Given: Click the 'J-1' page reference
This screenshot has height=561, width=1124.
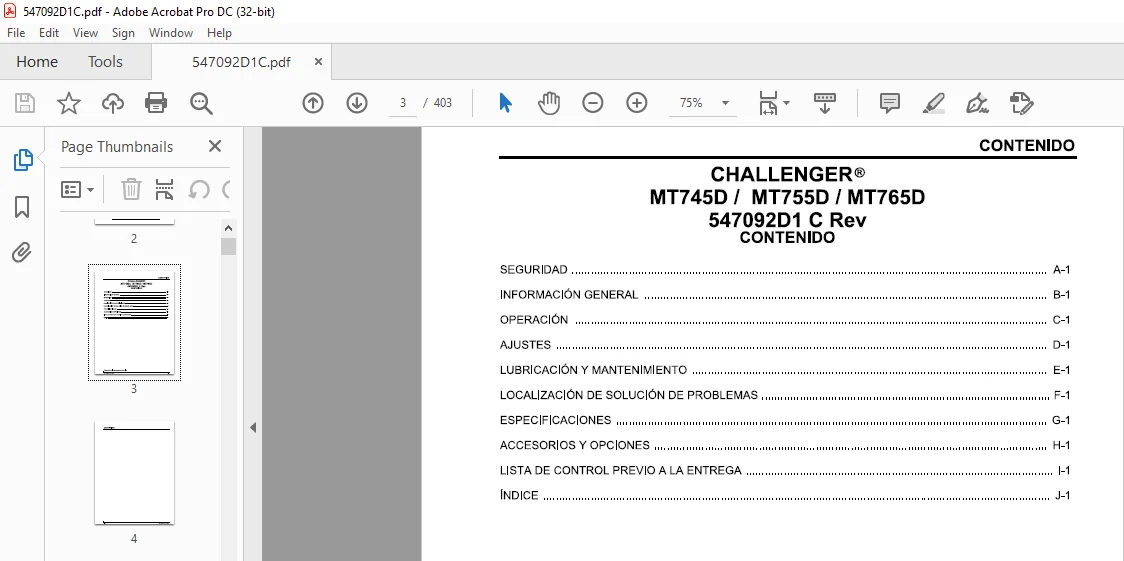Looking at the screenshot, I should point(1062,496).
